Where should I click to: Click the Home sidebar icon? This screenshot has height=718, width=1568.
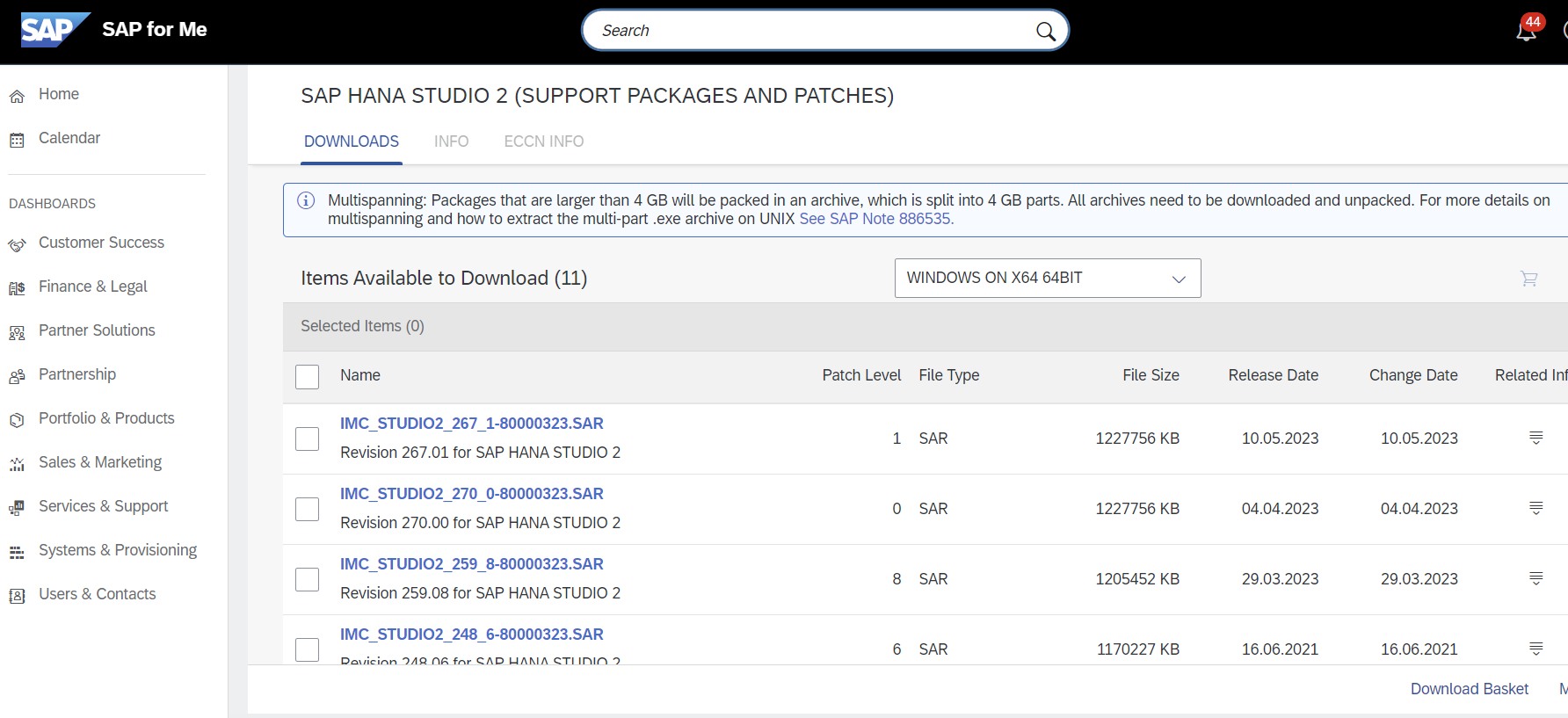pyautogui.click(x=17, y=96)
